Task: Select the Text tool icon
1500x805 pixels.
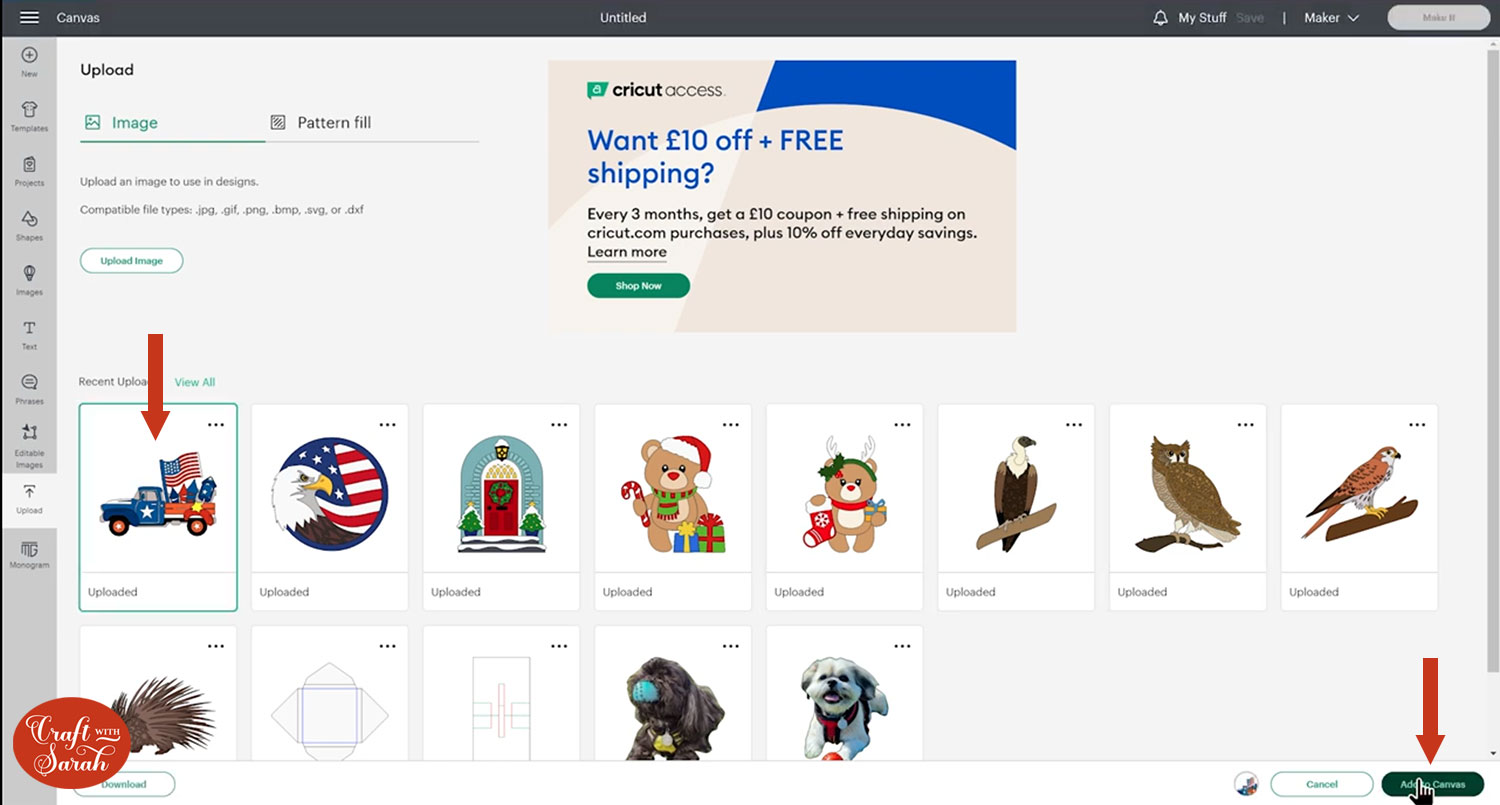Action: click(29, 328)
